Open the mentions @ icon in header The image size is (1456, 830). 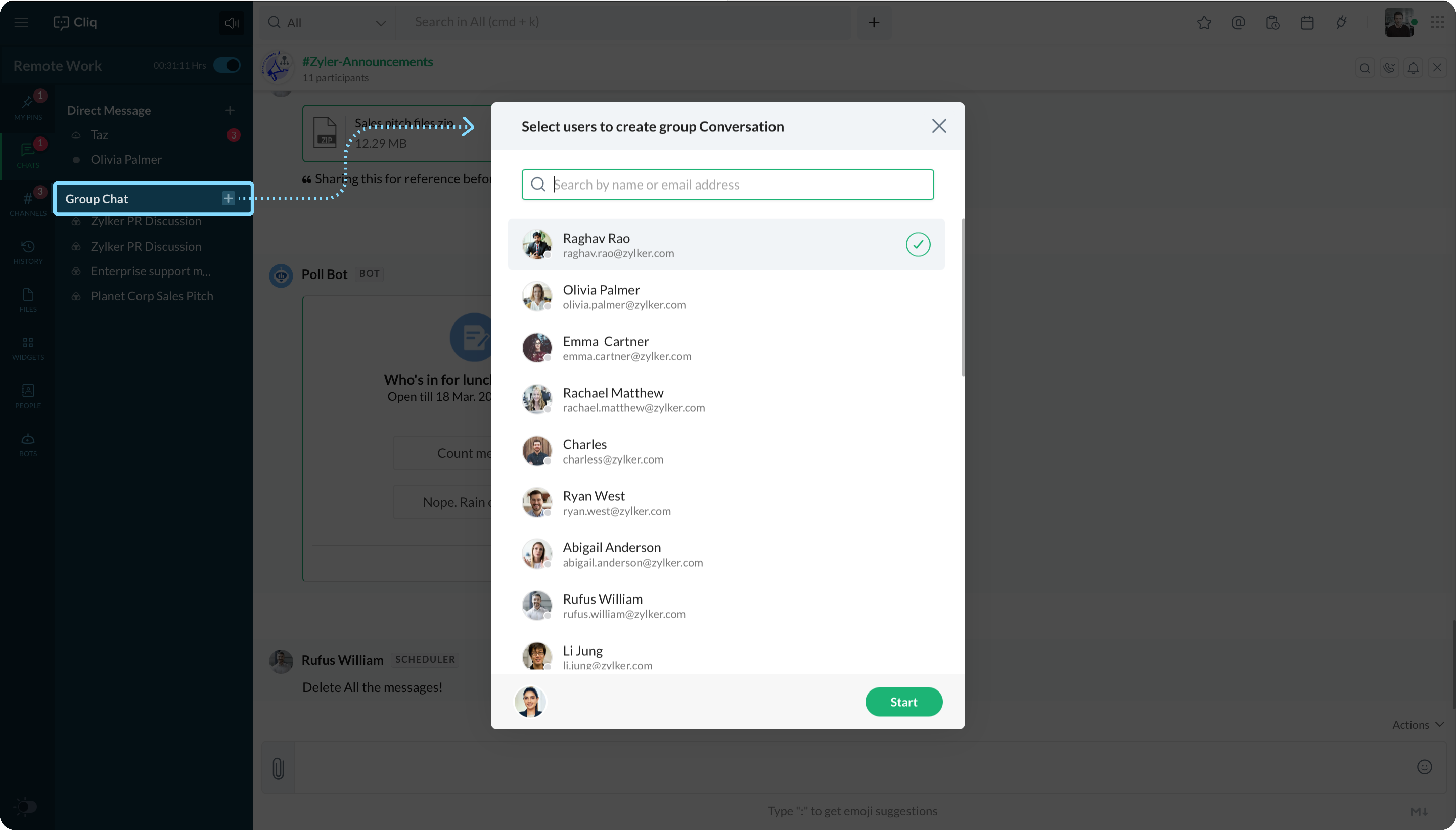pyautogui.click(x=1238, y=22)
